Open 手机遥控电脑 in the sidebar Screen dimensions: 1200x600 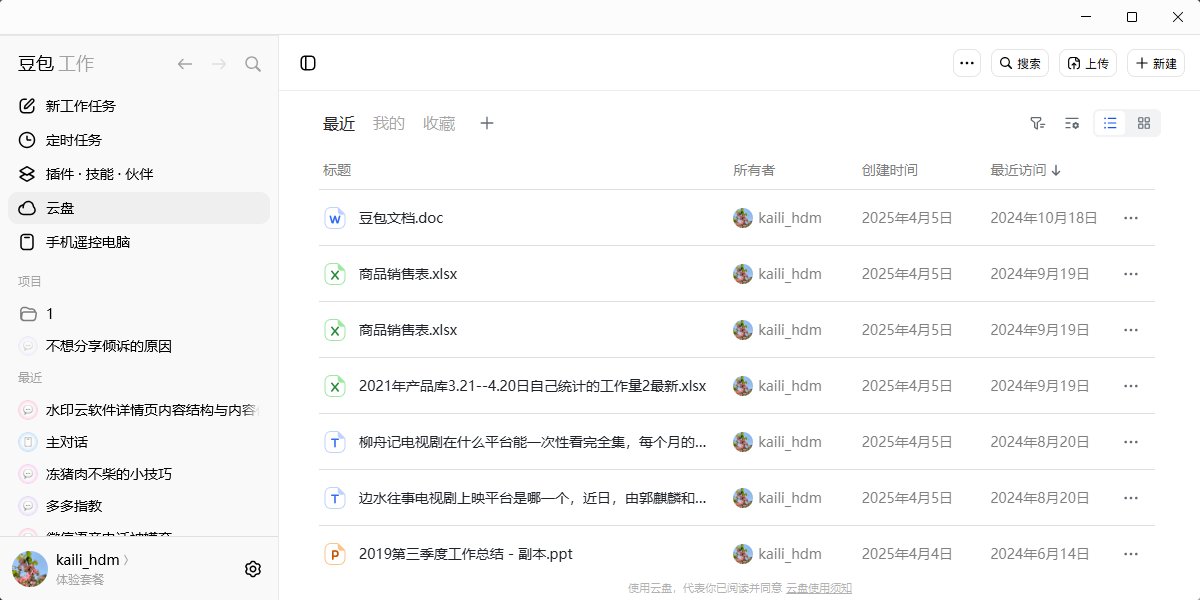(x=139, y=242)
